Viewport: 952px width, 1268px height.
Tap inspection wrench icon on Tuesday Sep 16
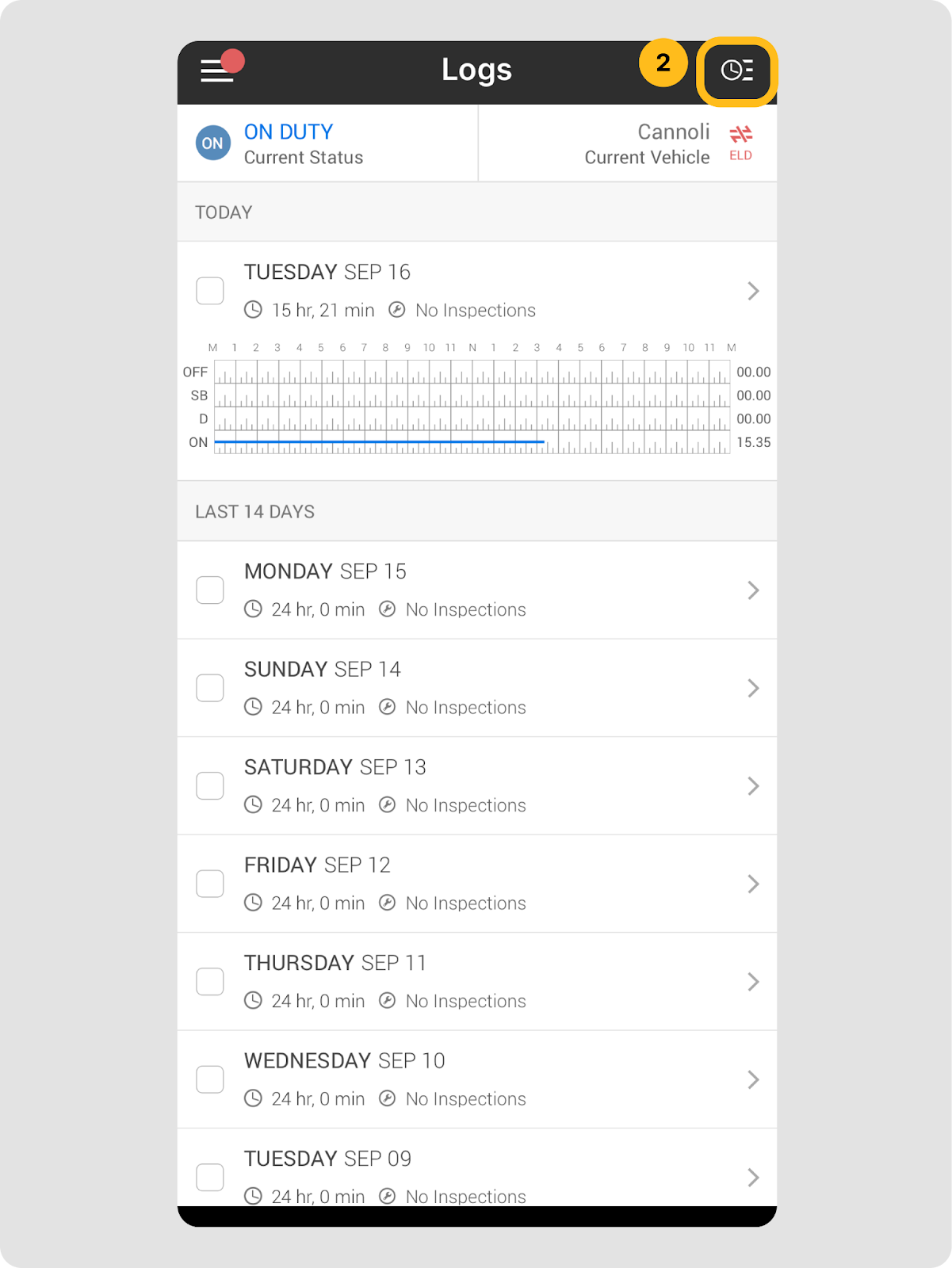click(397, 310)
